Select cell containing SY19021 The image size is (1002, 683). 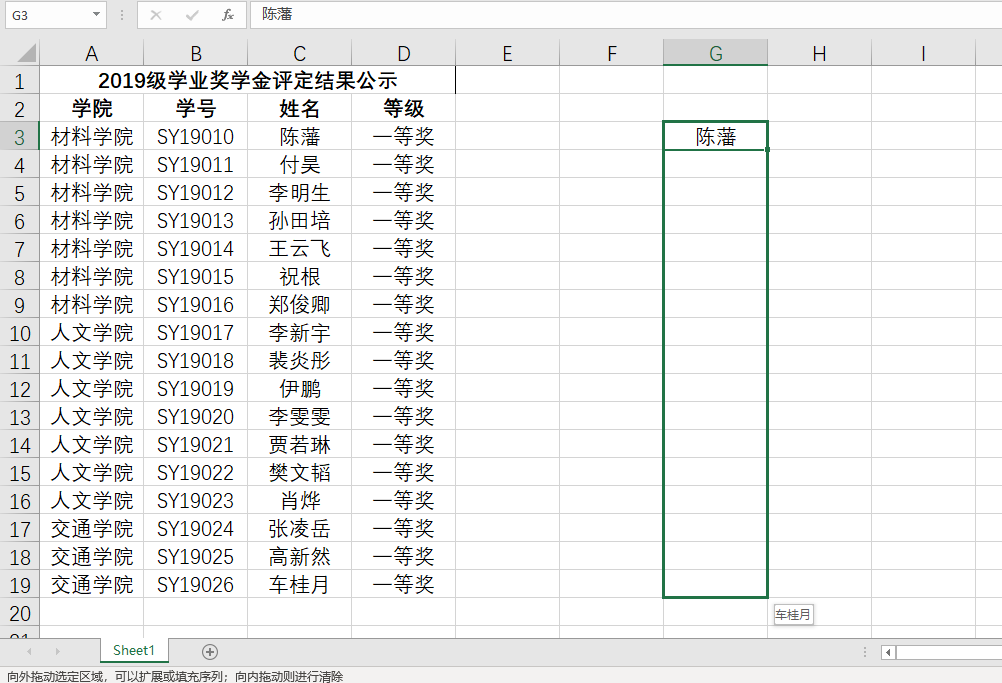(196, 445)
